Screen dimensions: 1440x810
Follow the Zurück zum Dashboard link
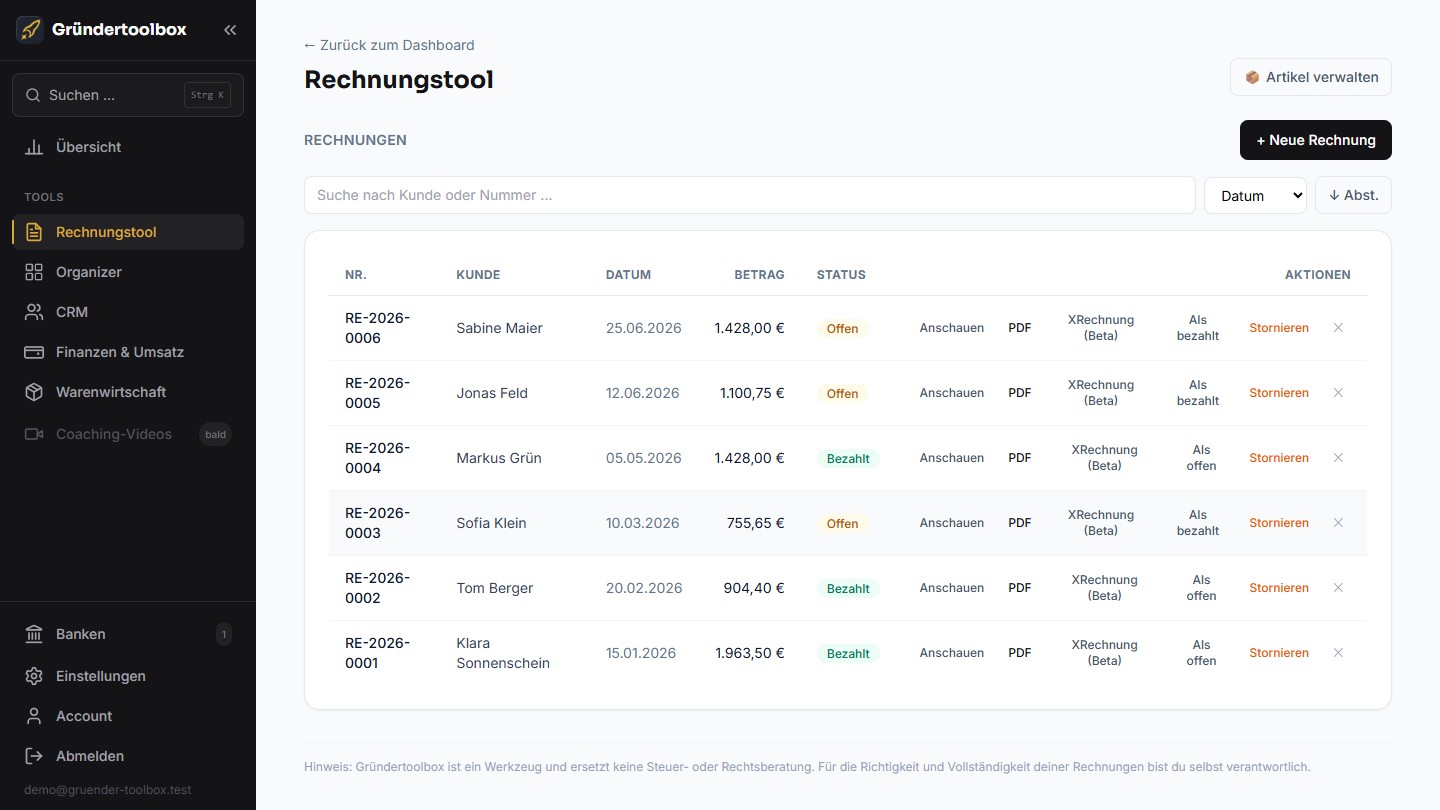[389, 45]
